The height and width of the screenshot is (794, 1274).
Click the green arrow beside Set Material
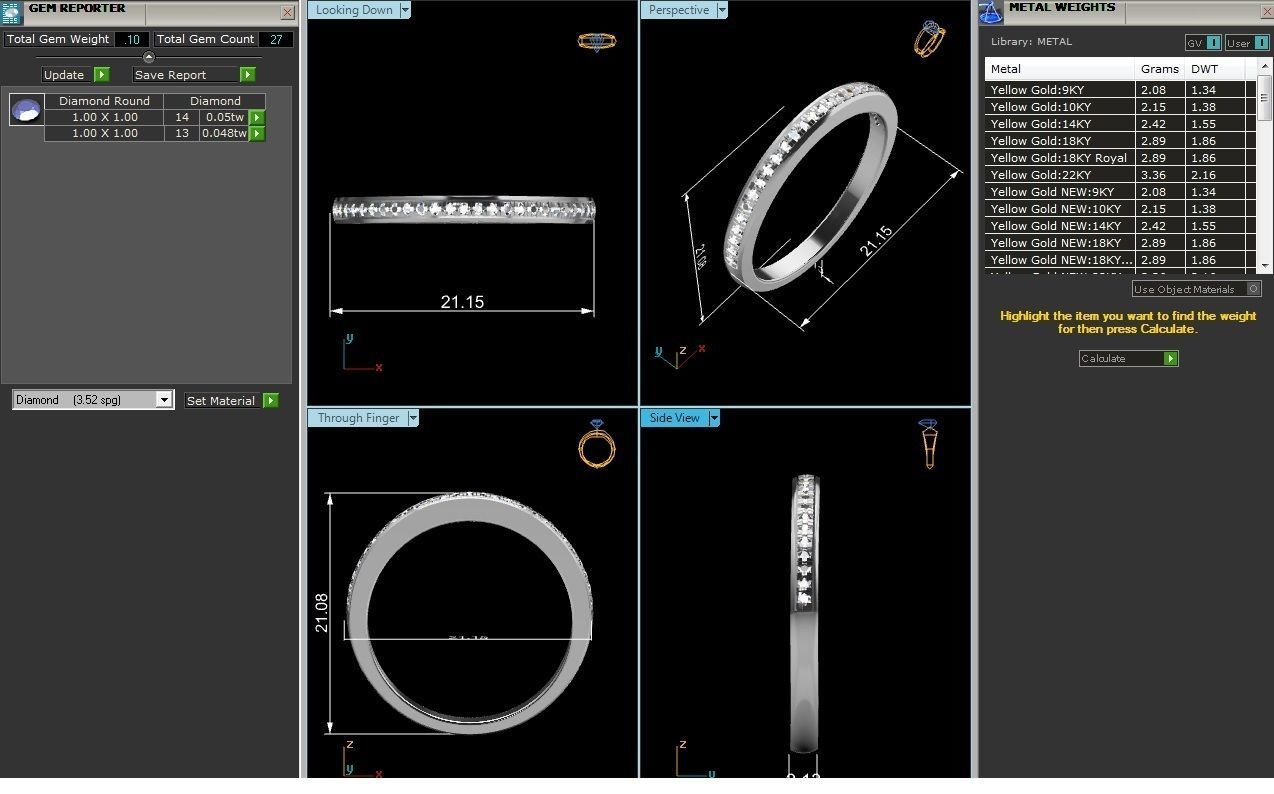271,400
